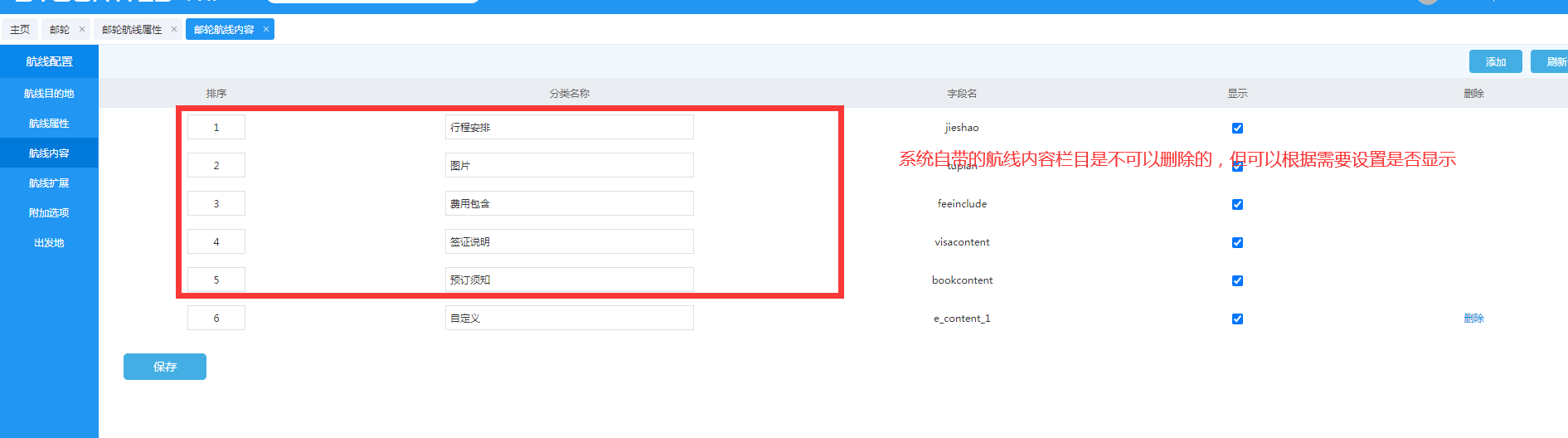This screenshot has width=1568, height=438.
Task: Open 航线属性 in the sidebar
Action: click(49, 124)
